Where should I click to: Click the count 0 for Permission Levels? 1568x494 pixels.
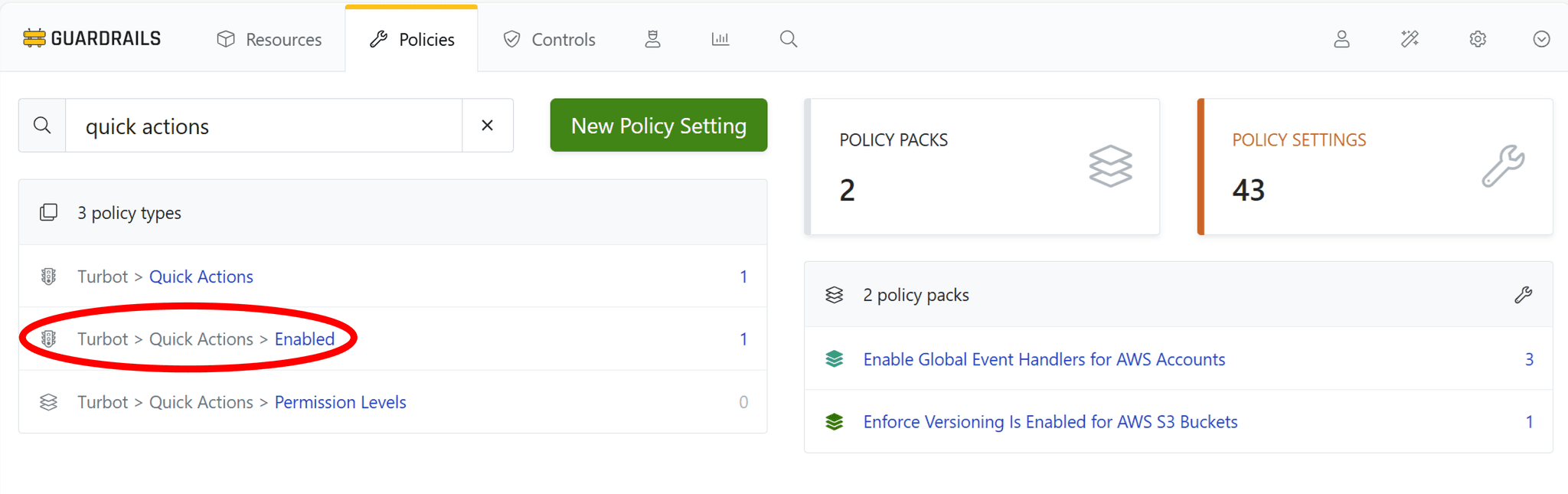coord(743,402)
